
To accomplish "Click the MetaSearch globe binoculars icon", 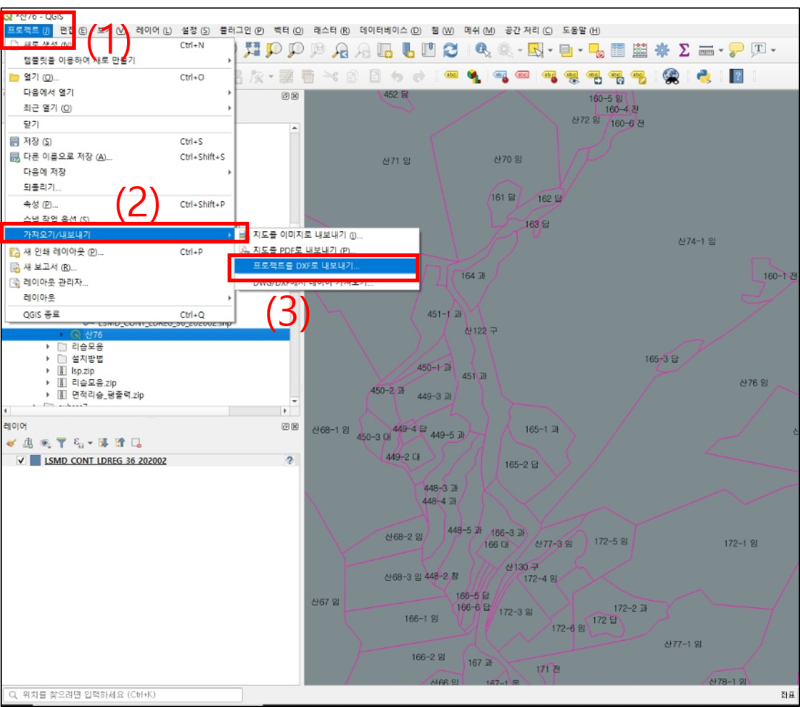I will (671, 77).
